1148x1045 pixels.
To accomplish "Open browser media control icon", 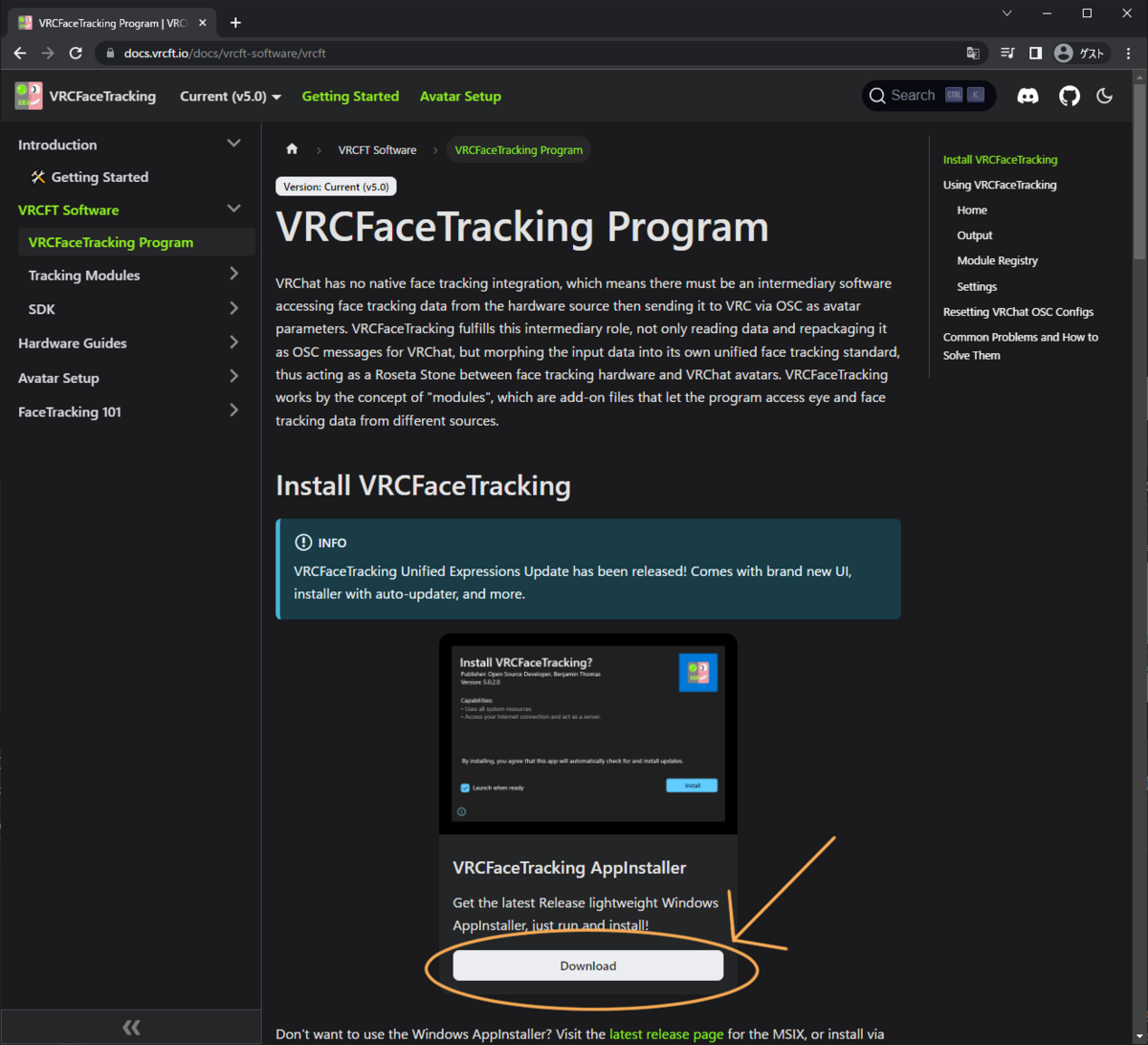I will [x=1007, y=54].
